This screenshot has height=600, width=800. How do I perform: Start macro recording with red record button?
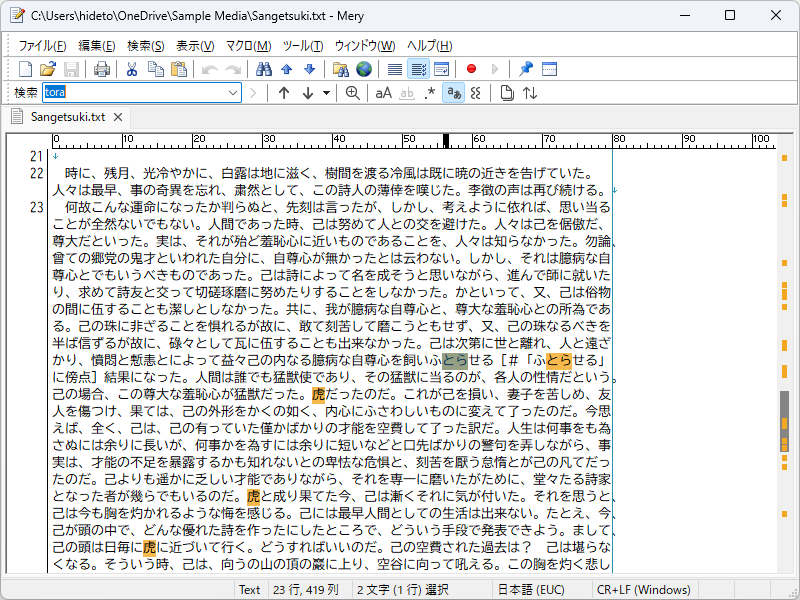coord(471,69)
